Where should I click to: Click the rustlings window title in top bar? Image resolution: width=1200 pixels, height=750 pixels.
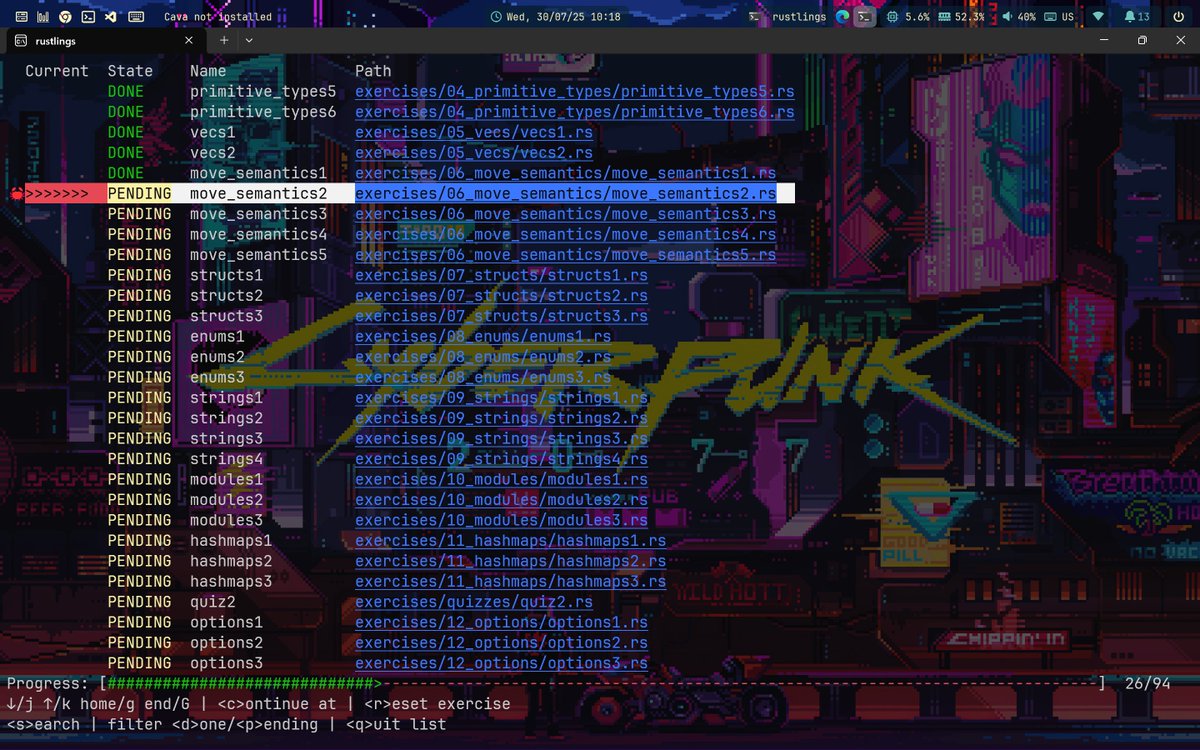[800, 17]
